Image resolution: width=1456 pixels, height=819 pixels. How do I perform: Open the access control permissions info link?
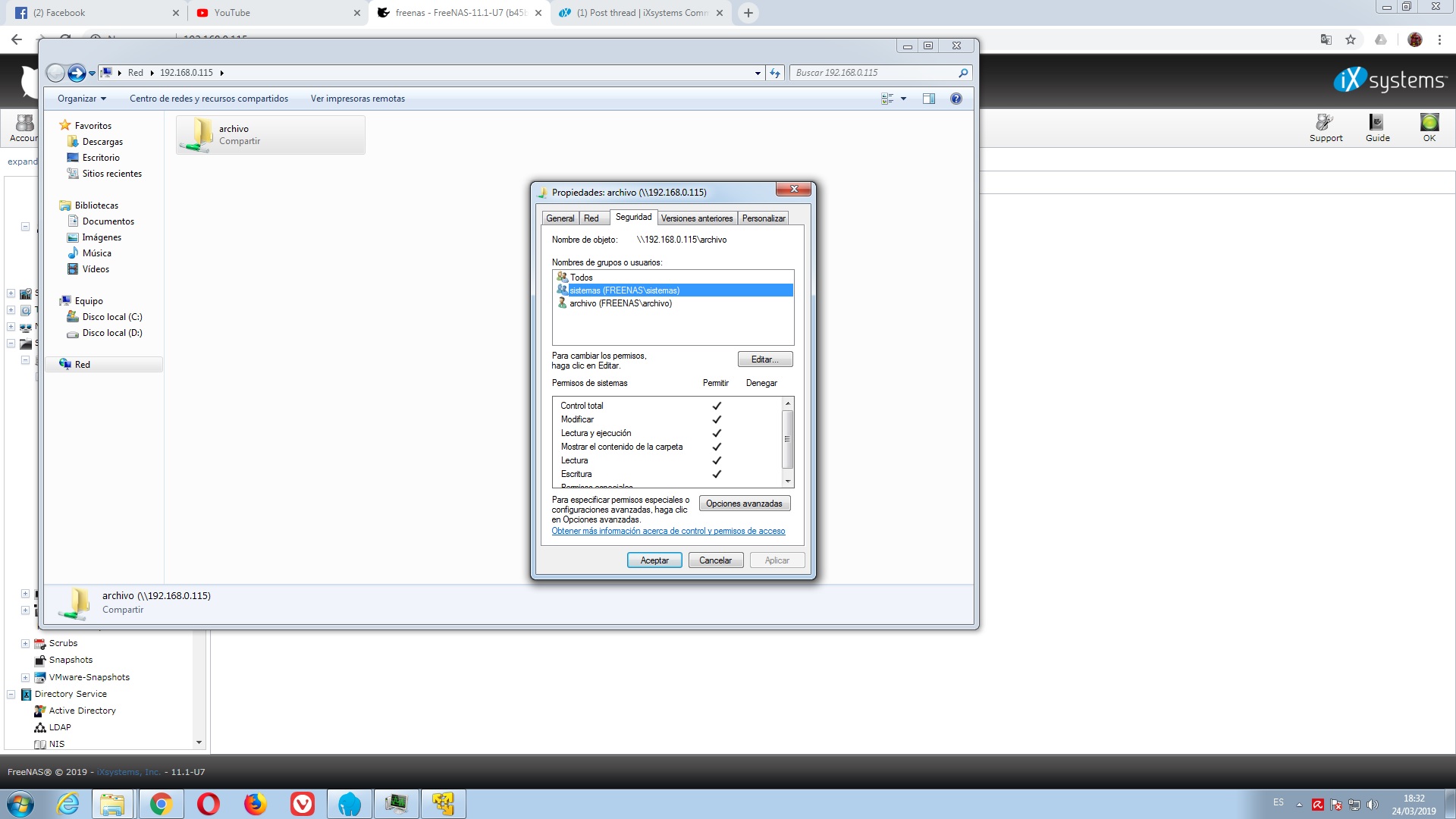pos(668,531)
